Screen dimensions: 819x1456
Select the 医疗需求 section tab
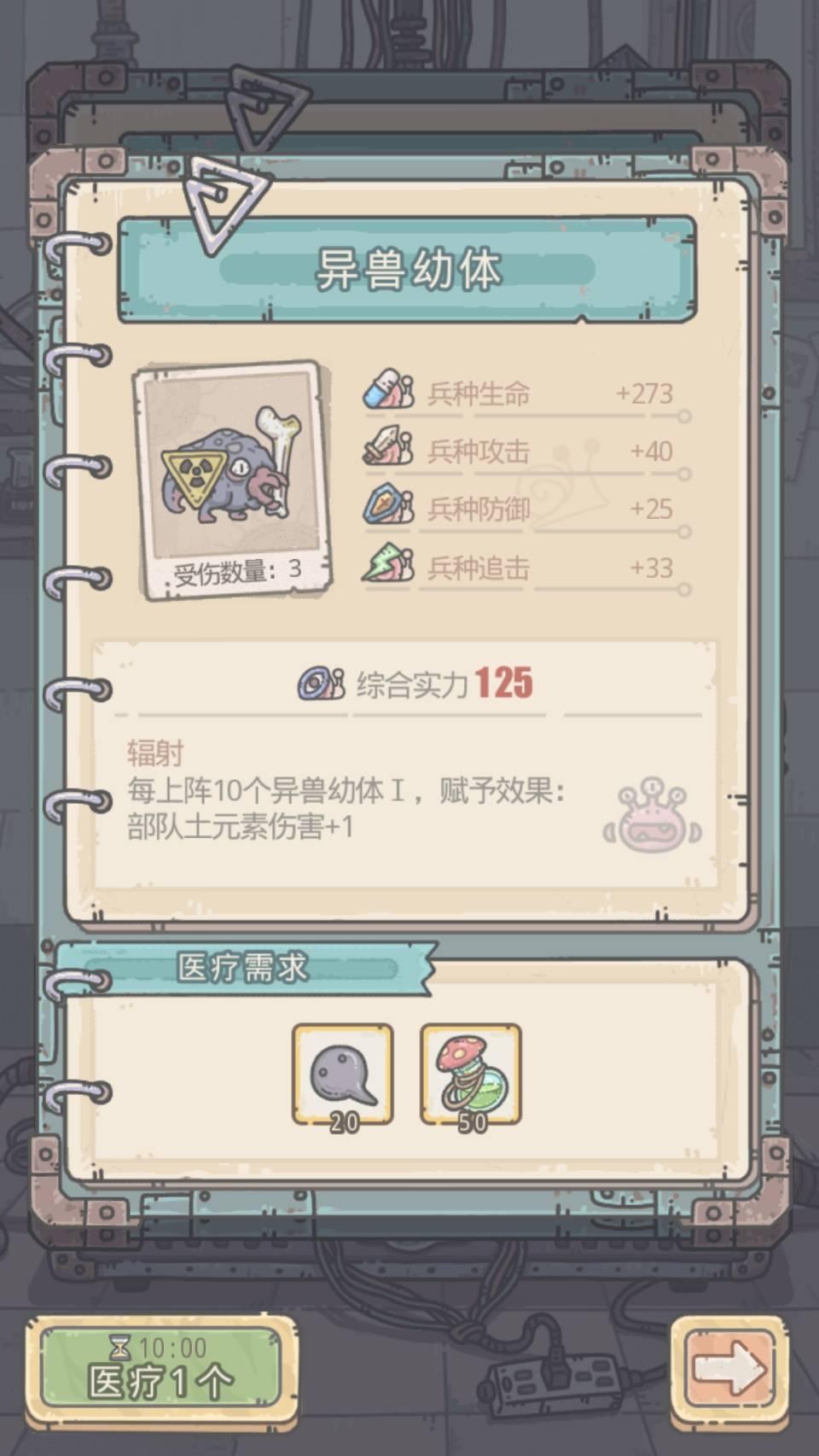[x=243, y=969]
